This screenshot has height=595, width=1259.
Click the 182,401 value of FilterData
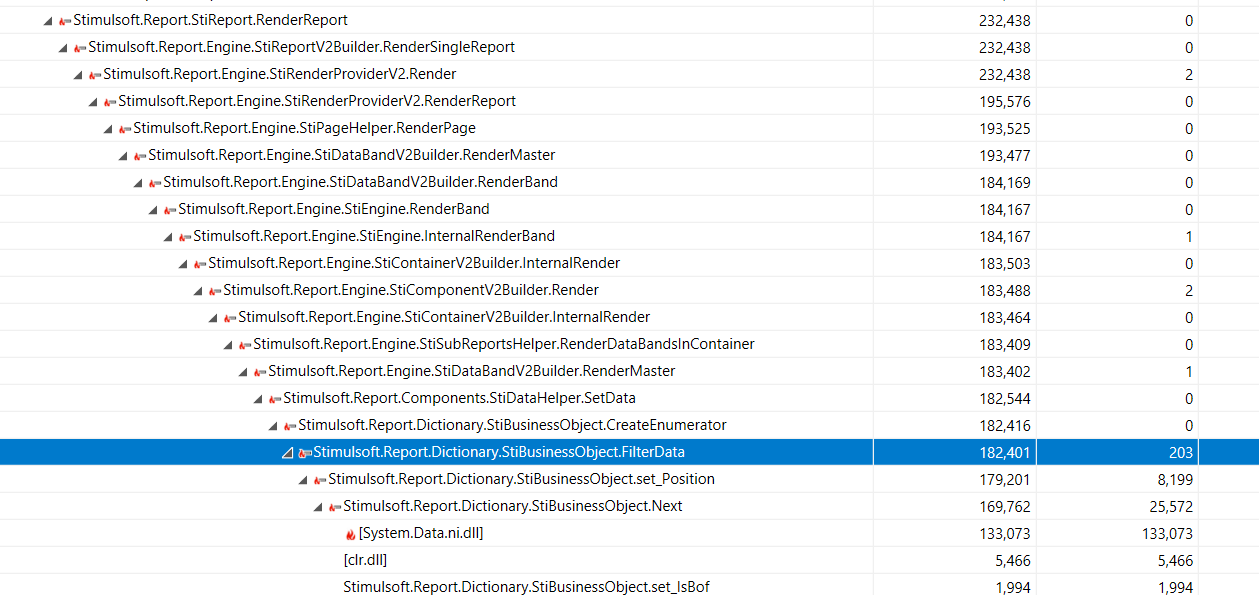point(1004,453)
